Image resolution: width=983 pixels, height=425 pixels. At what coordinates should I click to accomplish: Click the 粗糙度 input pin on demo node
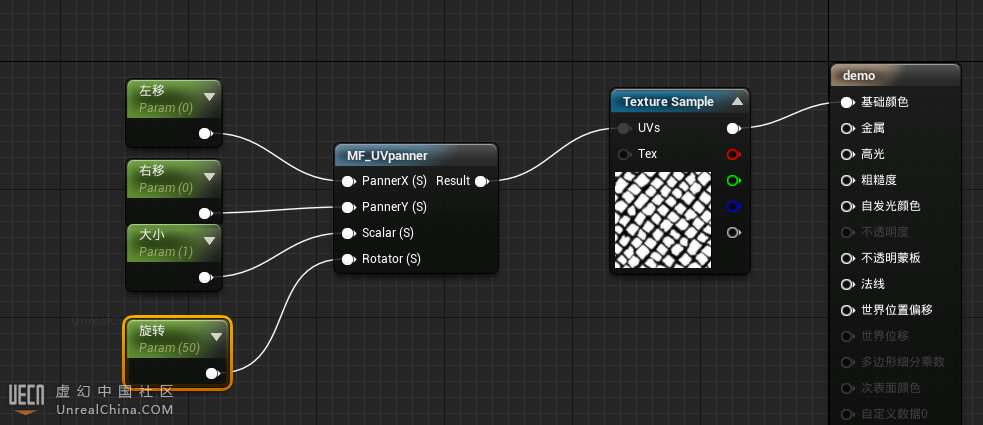click(847, 180)
